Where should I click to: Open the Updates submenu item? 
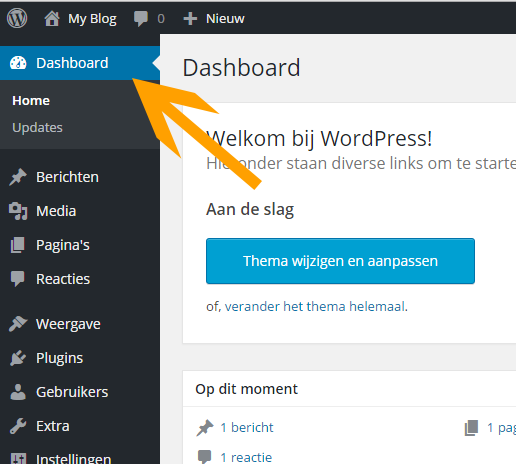click(x=37, y=128)
